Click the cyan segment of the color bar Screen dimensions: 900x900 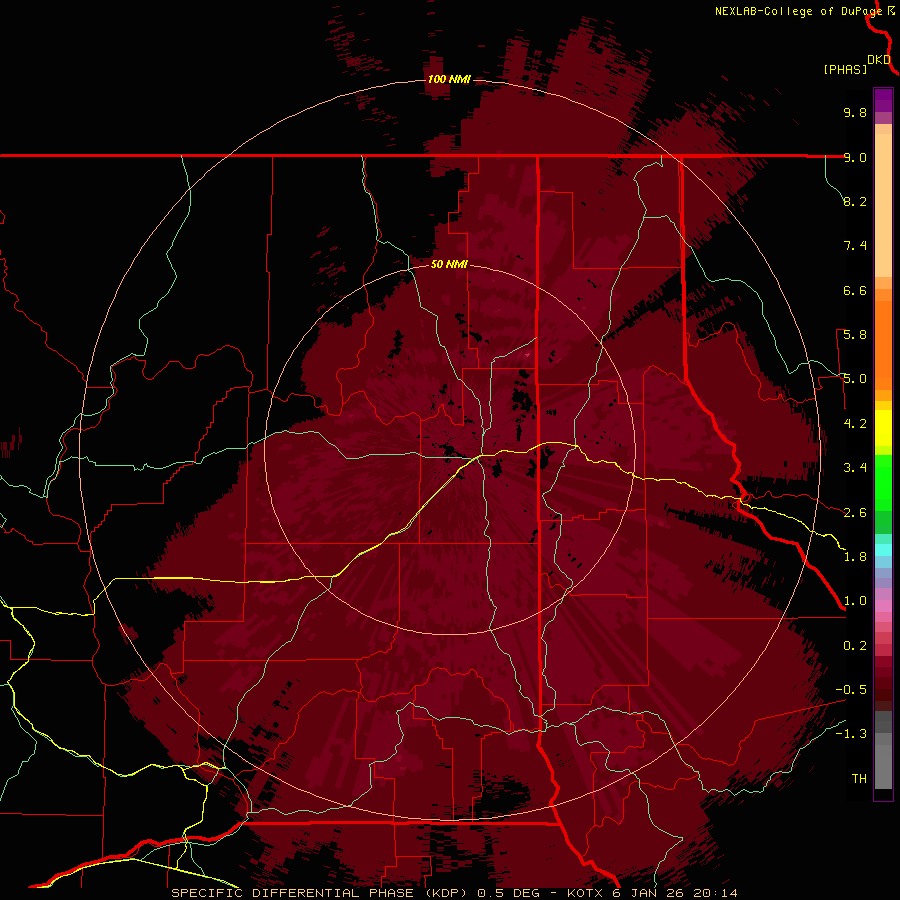883,550
